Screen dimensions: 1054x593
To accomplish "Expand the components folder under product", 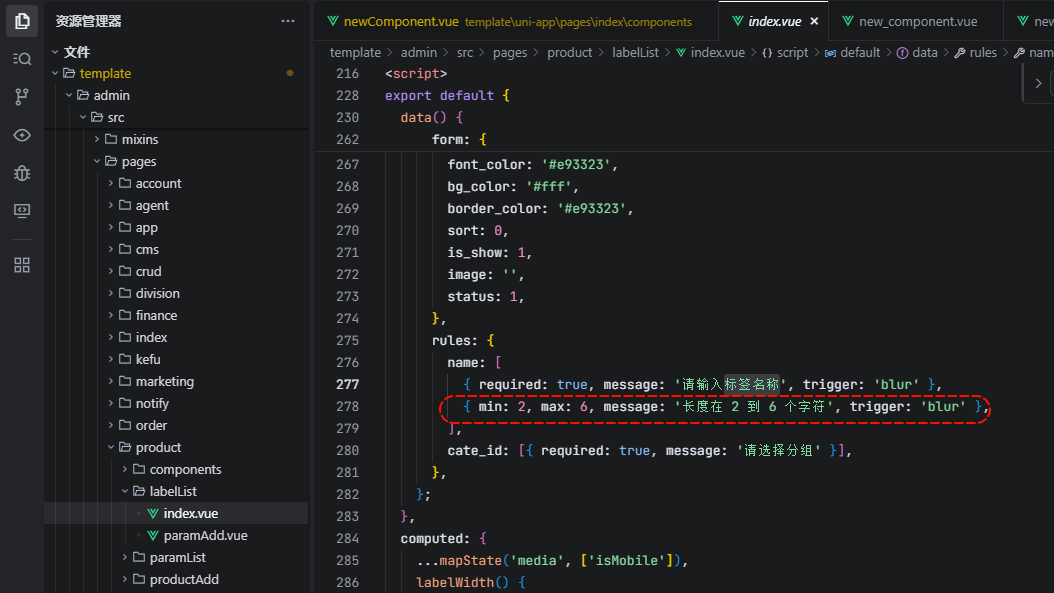I will [124, 469].
